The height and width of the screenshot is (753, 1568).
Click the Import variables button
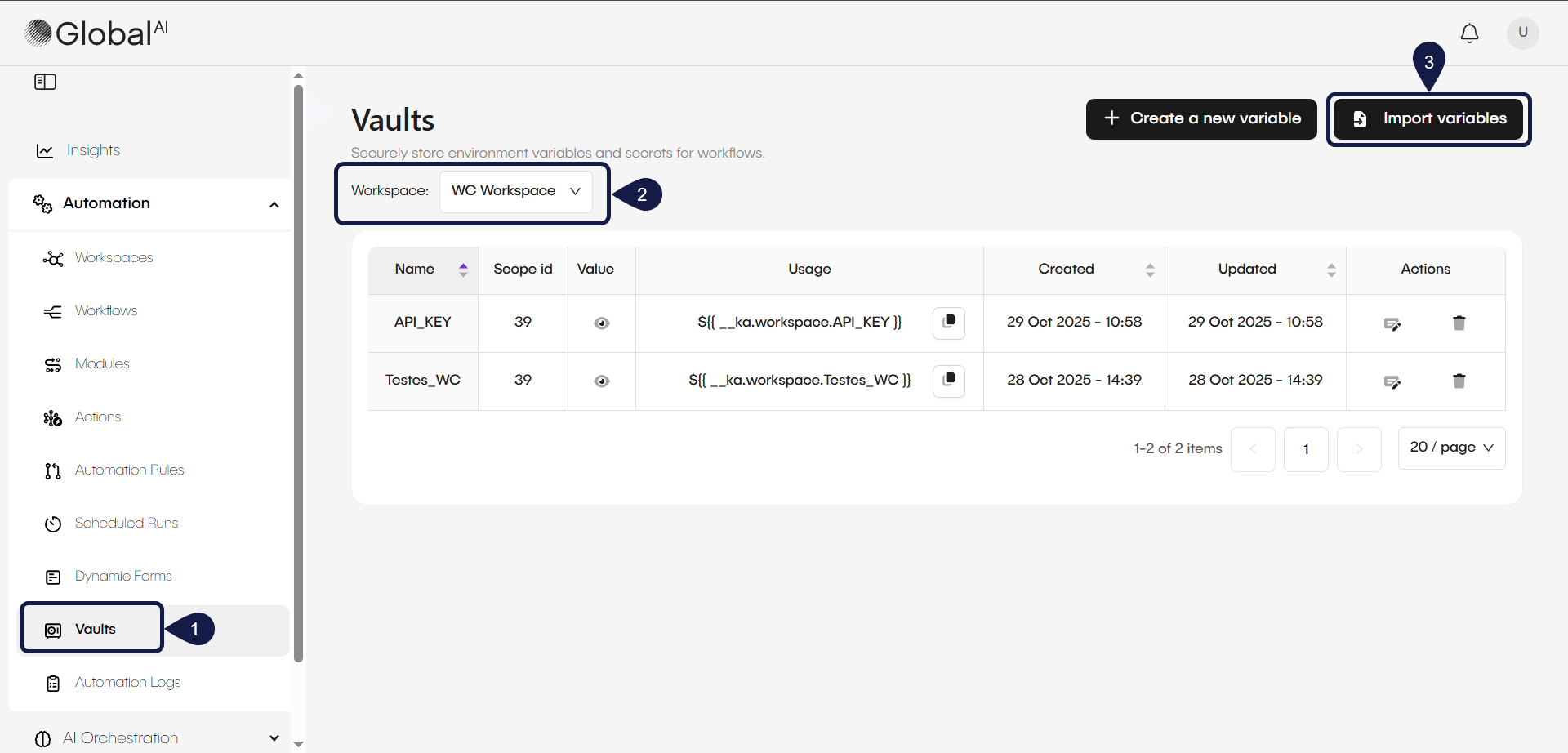pyautogui.click(x=1429, y=118)
